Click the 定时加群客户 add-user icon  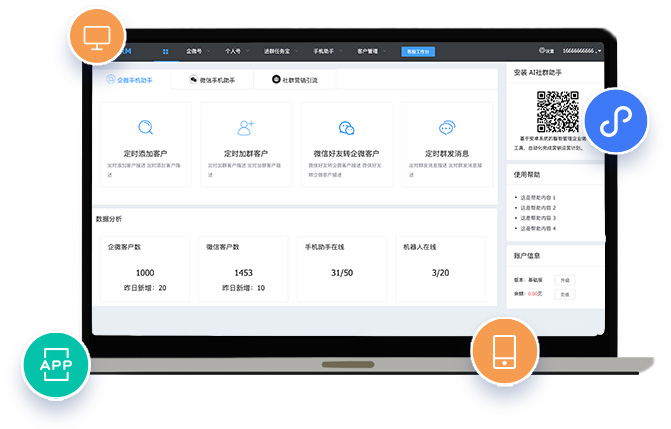(246, 127)
